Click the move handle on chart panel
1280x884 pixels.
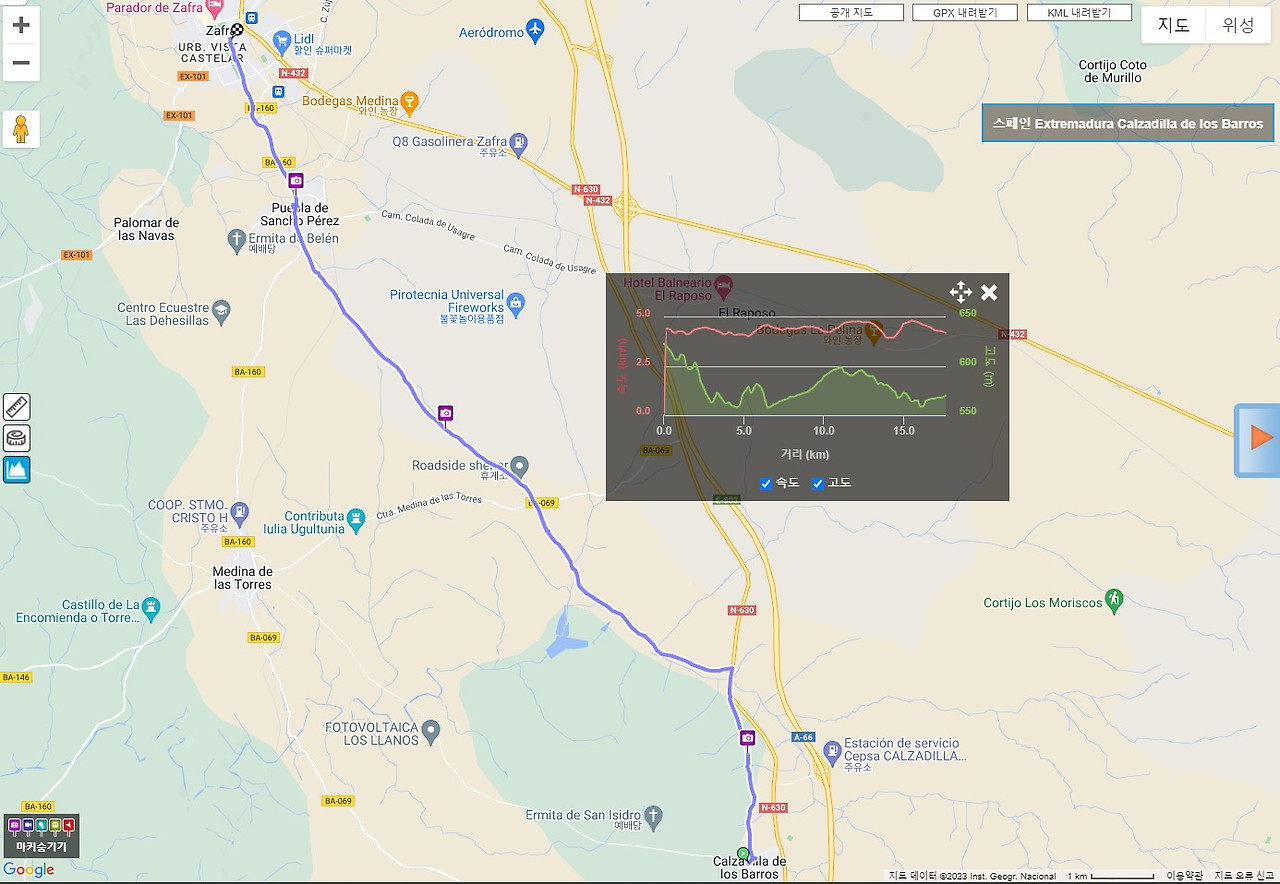coord(960,292)
